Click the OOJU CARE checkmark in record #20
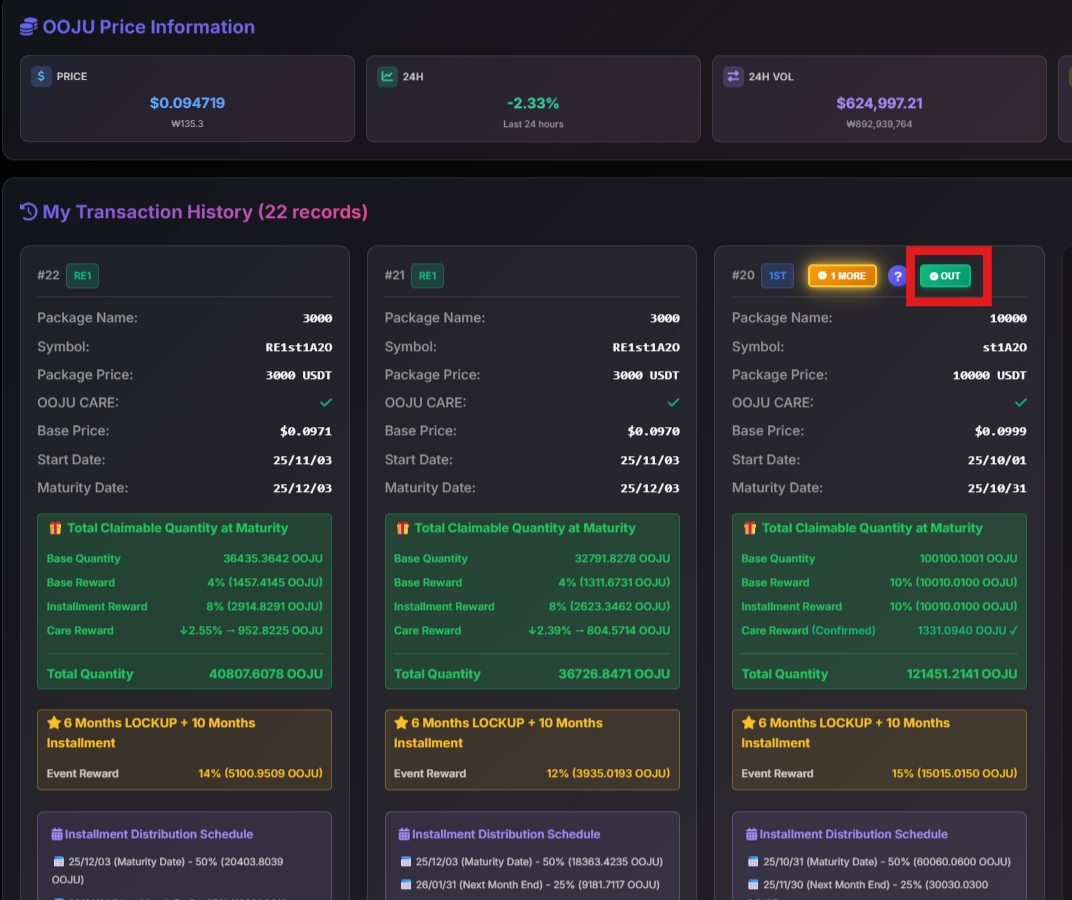1072x900 pixels. click(x=1020, y=402)
